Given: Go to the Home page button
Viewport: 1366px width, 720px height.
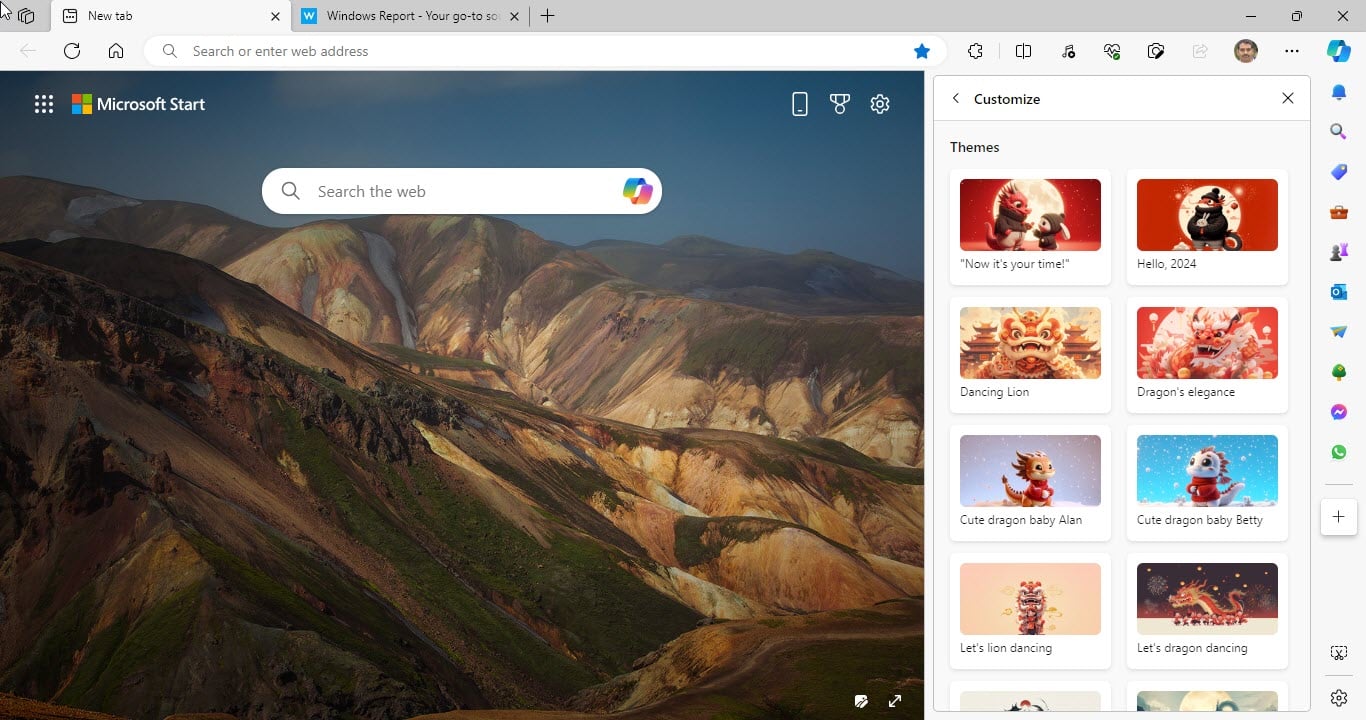Looking at the screenshot, I should (x=116, y=51).
